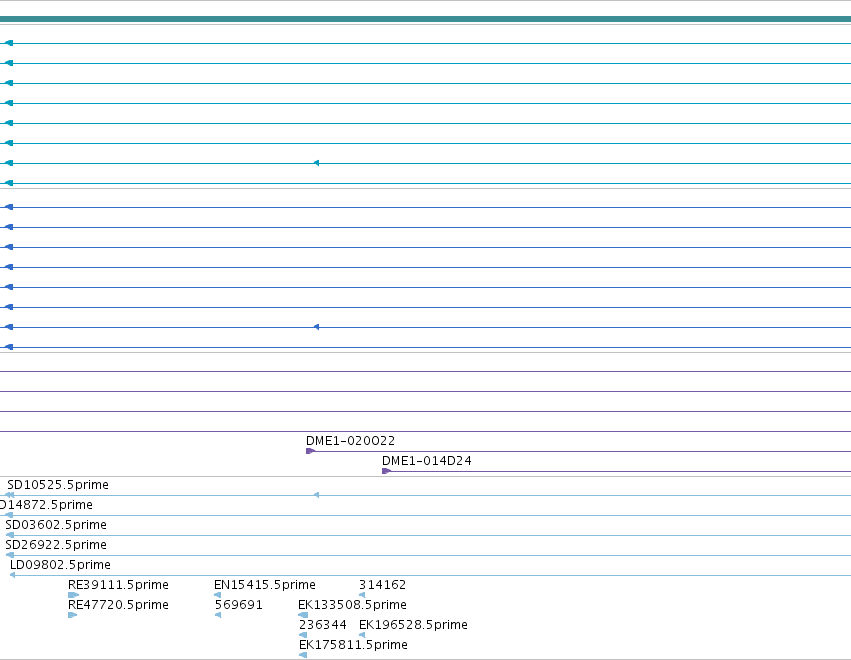This screenshot has height=660, width=851.
Task: Click the arrow glyph below 236344
Action: point(303,636)
